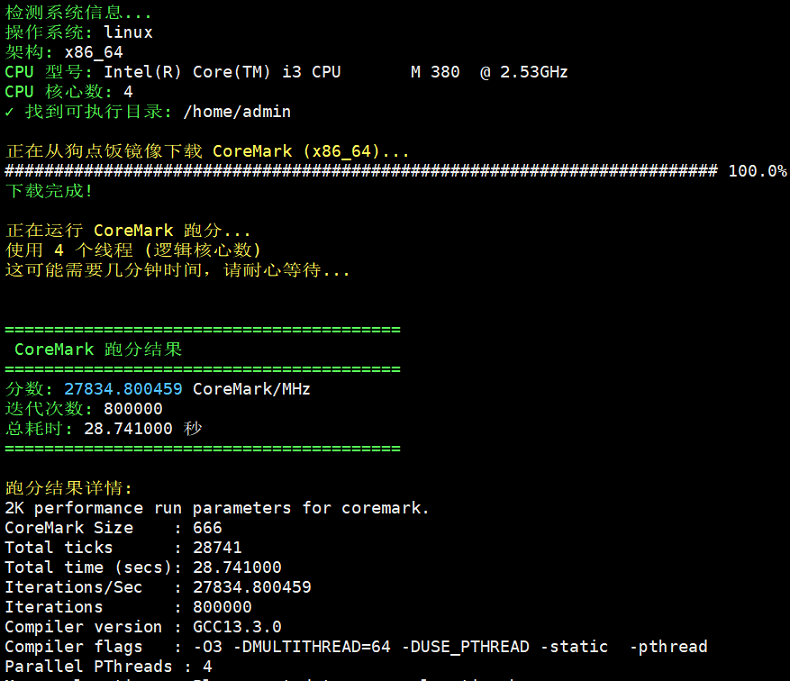Click the blue score 27834.800459
Image resolution: width=790 pixels, height=681 pixels.
coord(124,388)
